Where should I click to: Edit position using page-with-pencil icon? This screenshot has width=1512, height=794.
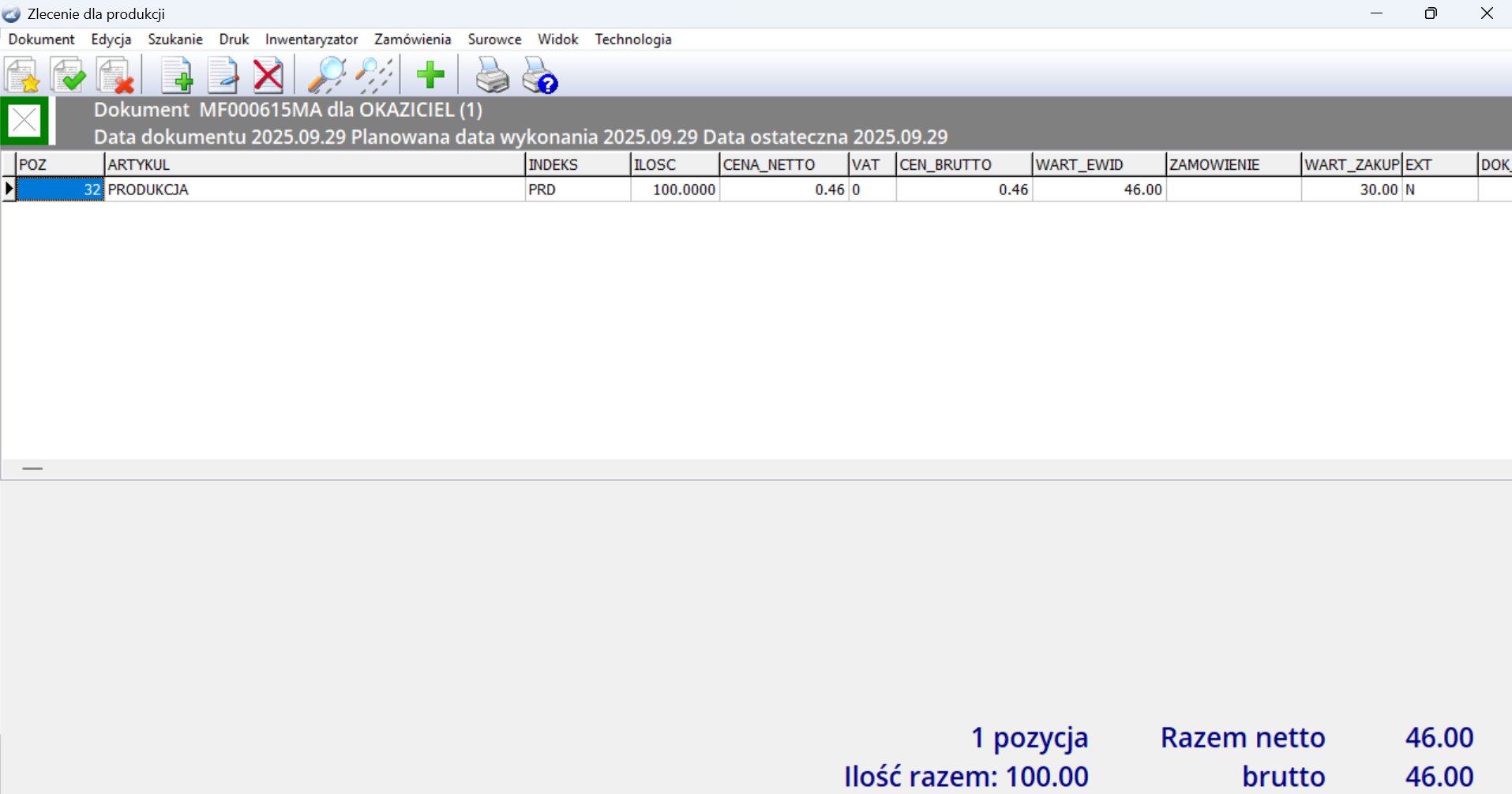click(223, 76)
